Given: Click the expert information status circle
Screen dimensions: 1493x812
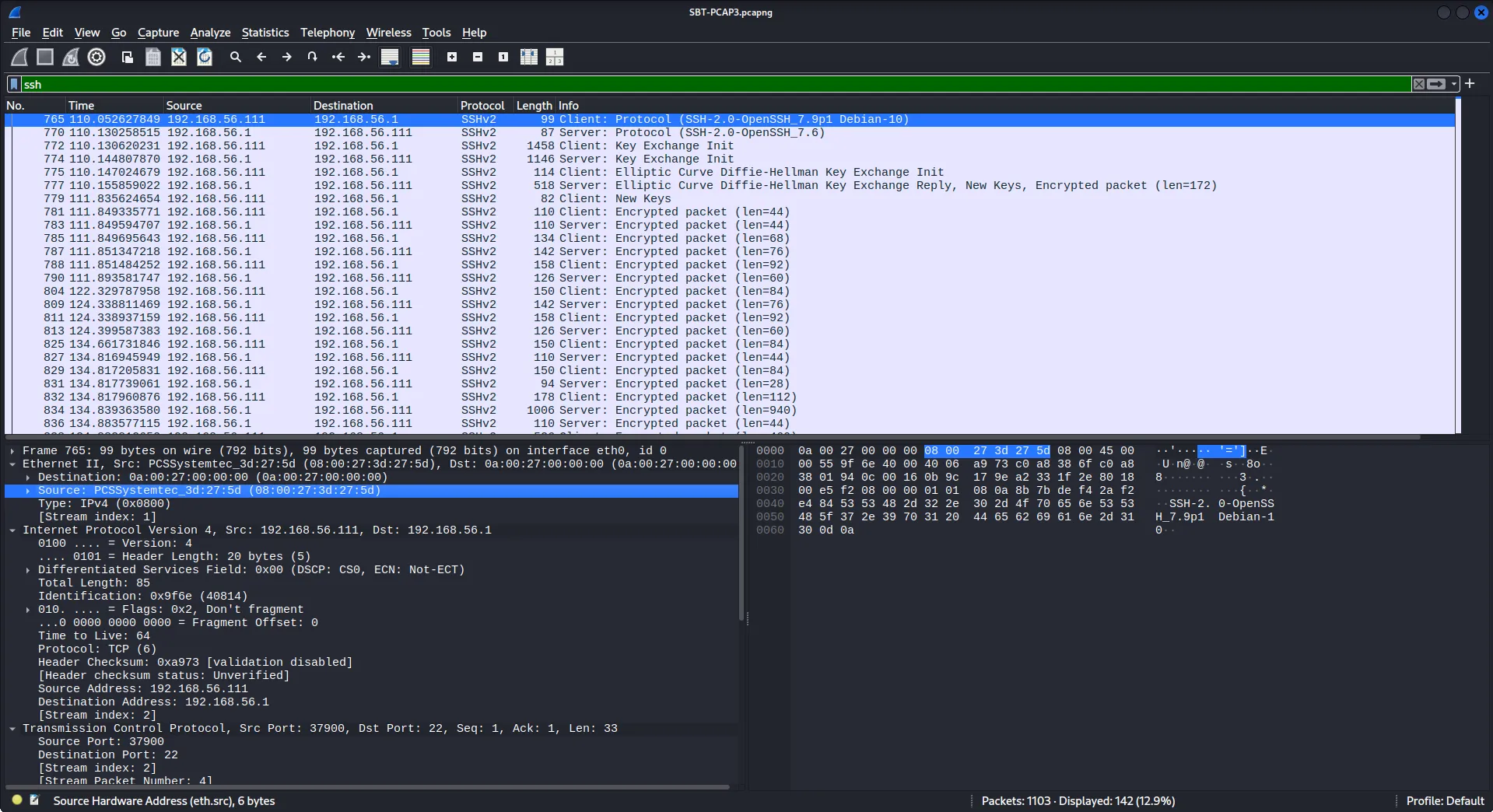Looking at the screenshot, I should click(x=17, y=800).
